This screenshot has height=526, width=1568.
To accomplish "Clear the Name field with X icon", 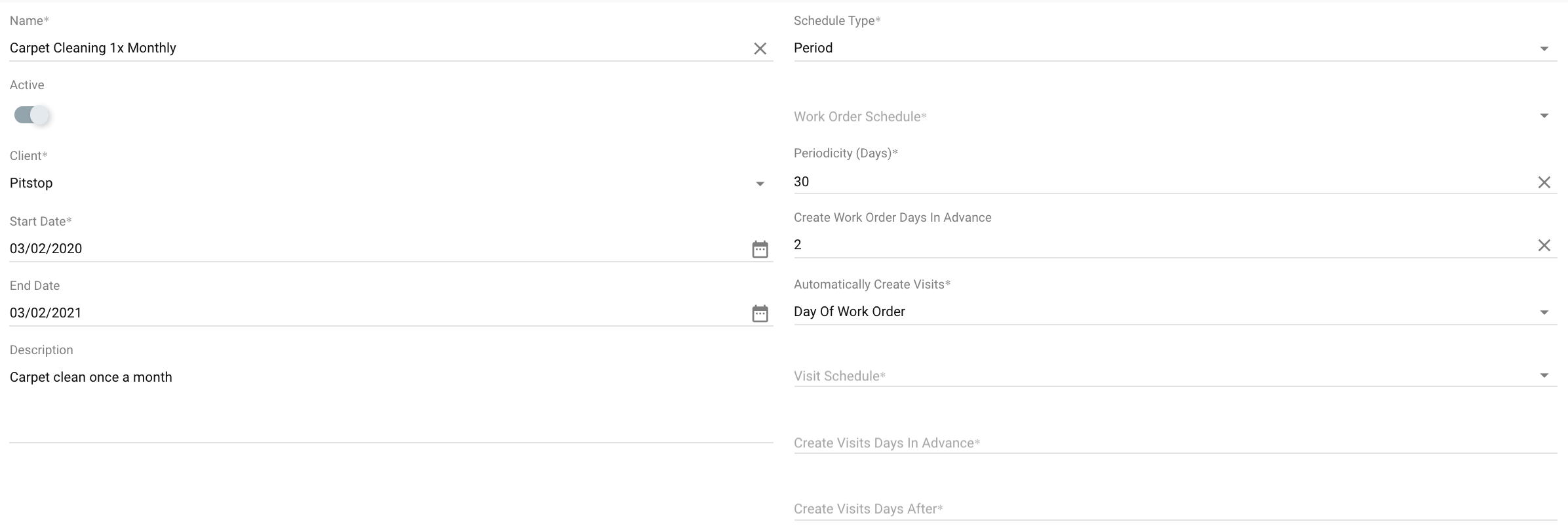I will [760, 49].
